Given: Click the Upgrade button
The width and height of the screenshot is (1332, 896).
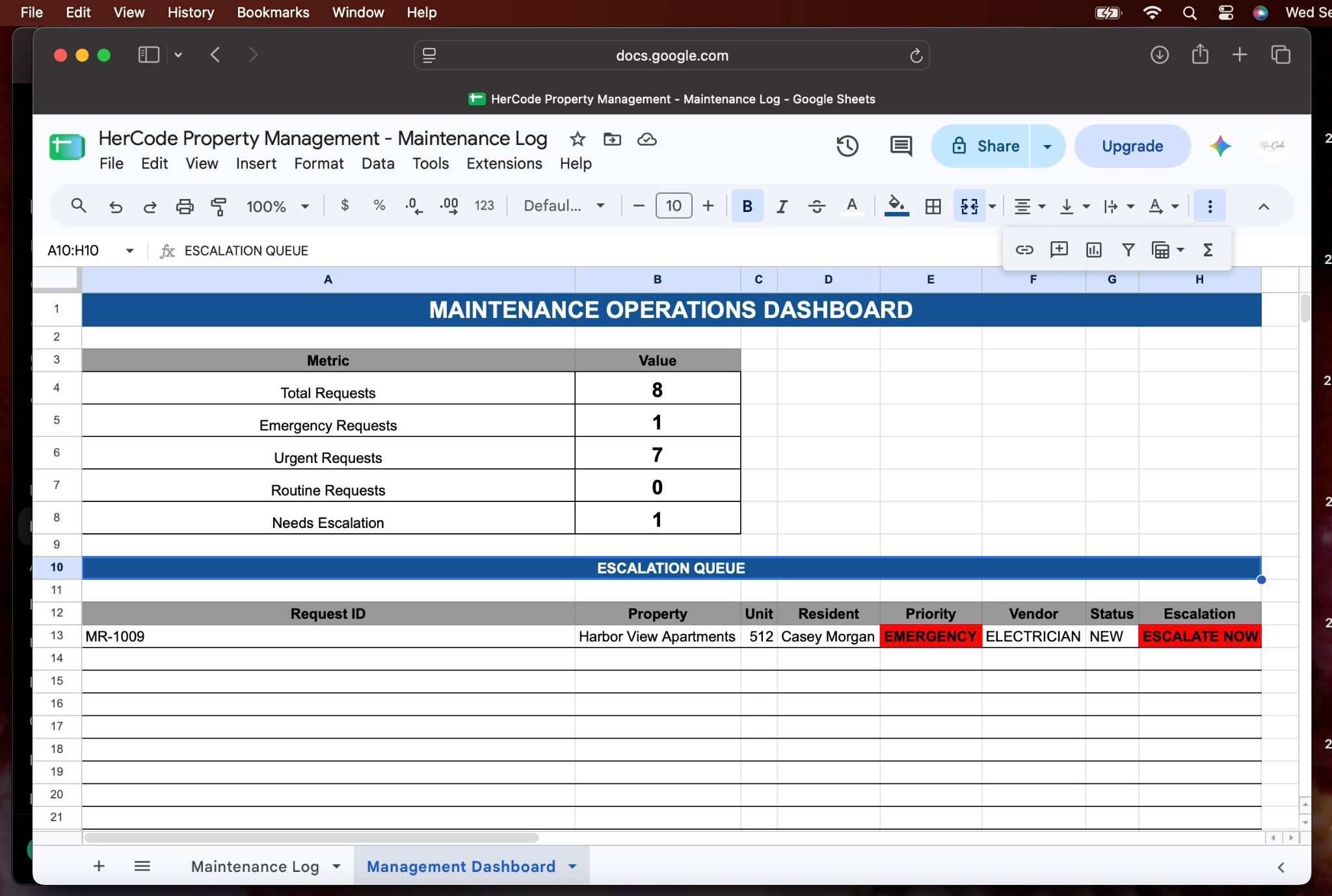Looking at the screenshot, I should pyautogui.click(x=1132, y=146).
